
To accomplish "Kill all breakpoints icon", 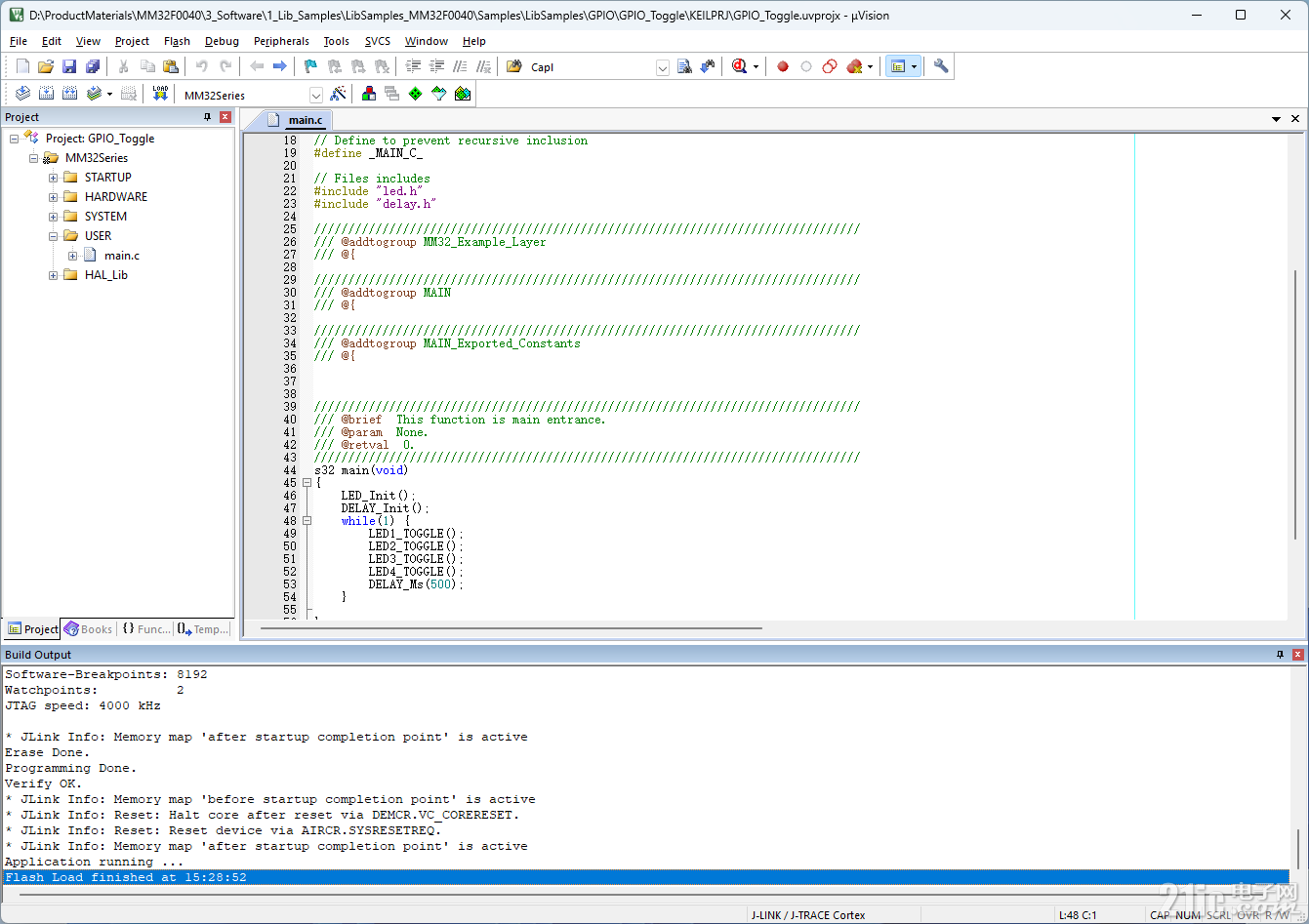I will tap(855, 66).
